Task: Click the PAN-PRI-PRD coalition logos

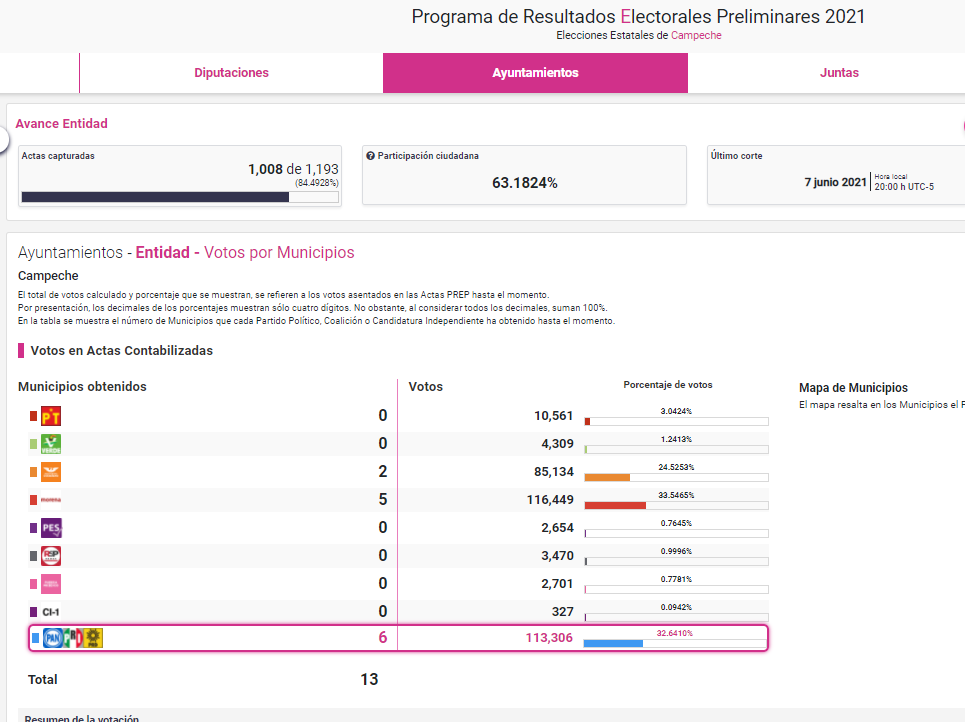Action: (73, 638)
